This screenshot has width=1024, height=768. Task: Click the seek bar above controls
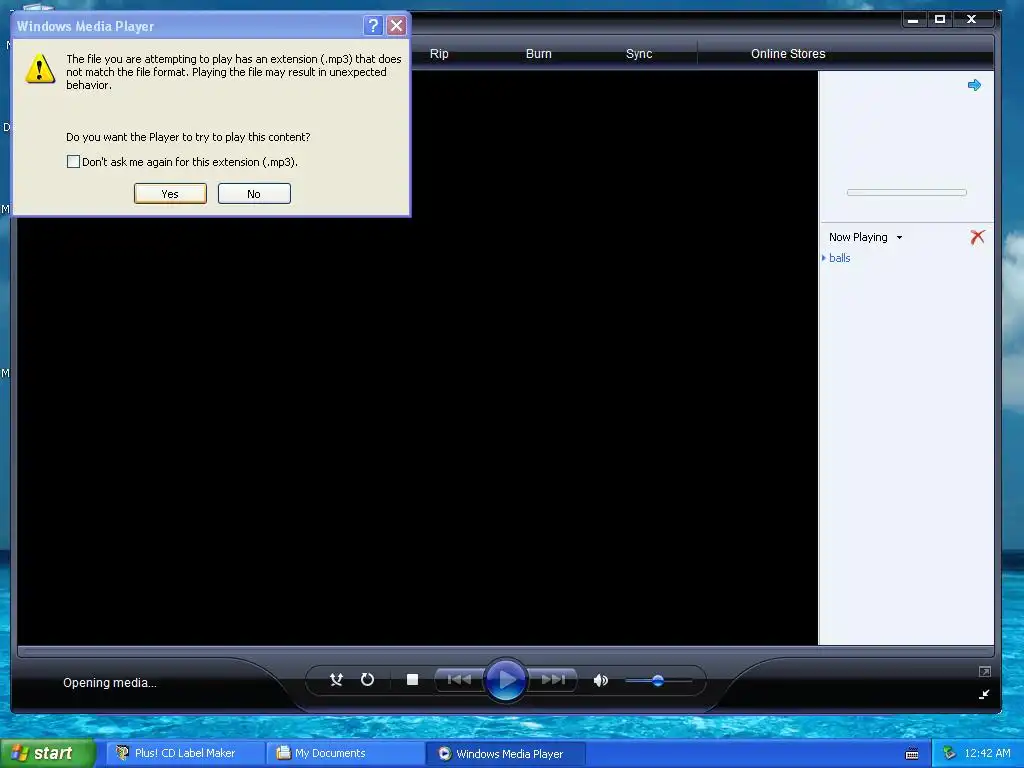coord(505,651)
